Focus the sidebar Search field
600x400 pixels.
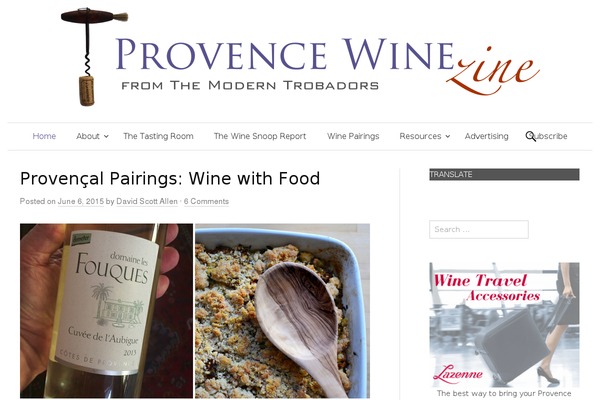tap(479, 229)
